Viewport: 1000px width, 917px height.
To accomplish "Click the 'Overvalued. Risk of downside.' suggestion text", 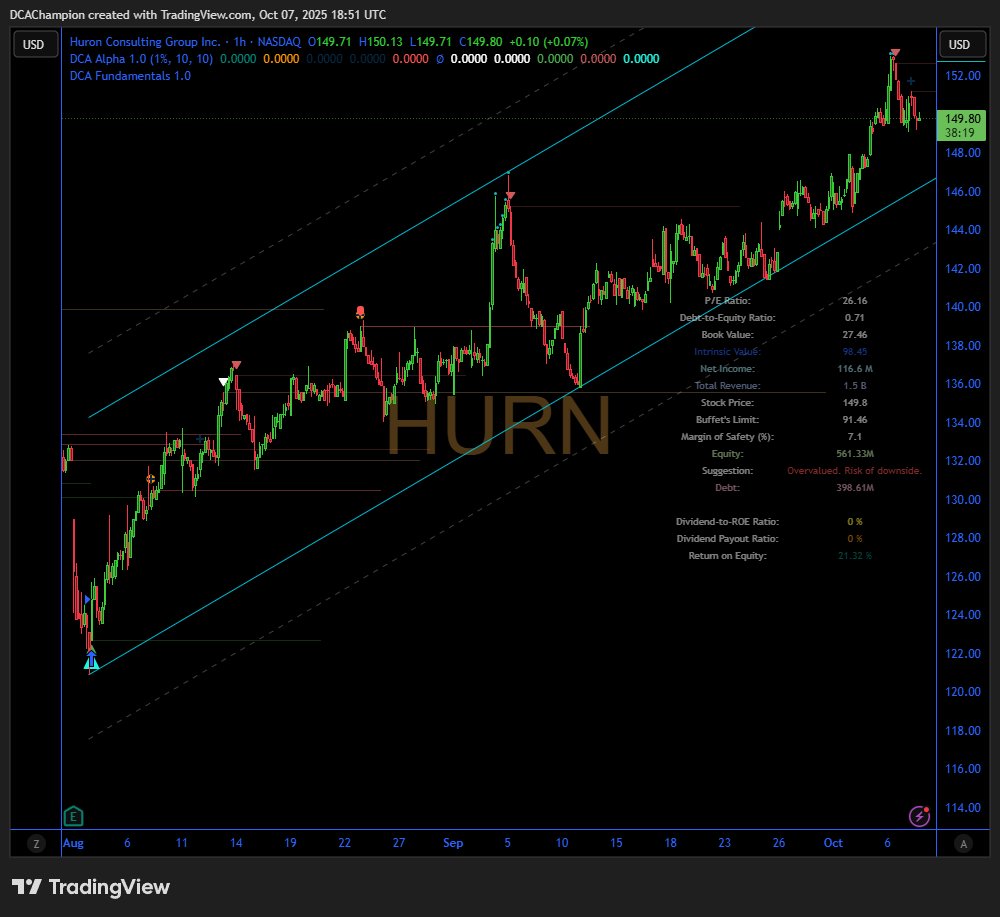I will [855, 471].
